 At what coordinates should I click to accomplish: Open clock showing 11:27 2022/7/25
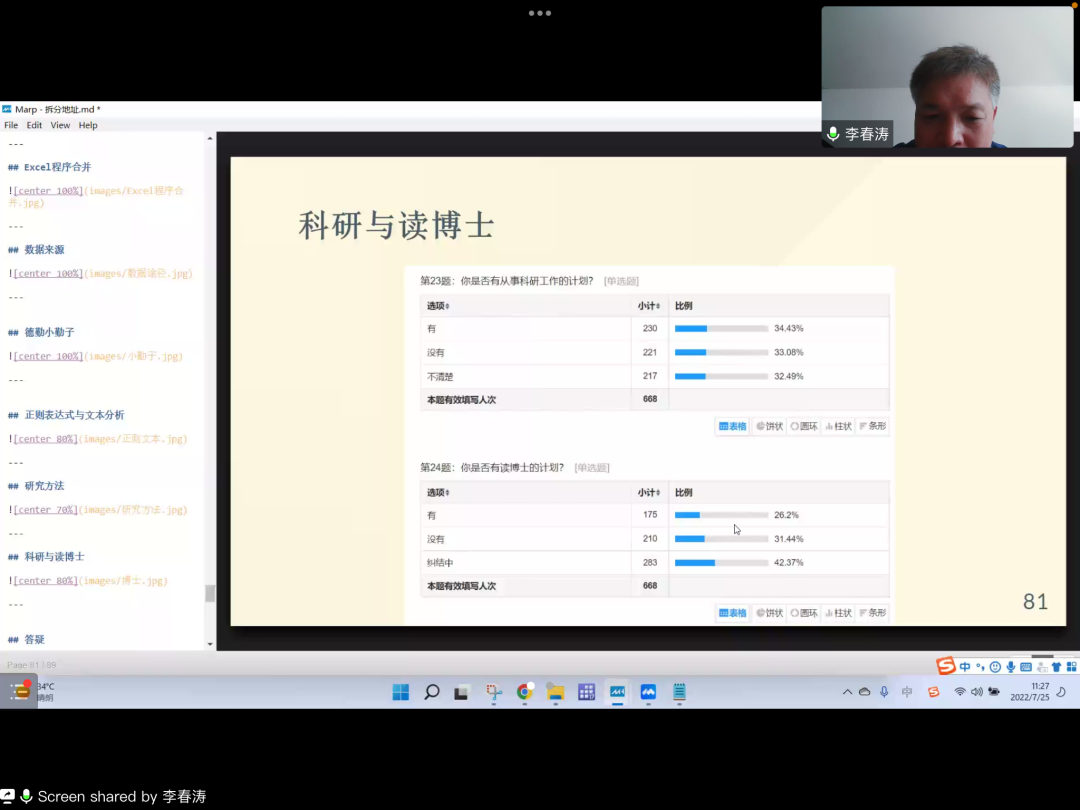pos(1030,692)
